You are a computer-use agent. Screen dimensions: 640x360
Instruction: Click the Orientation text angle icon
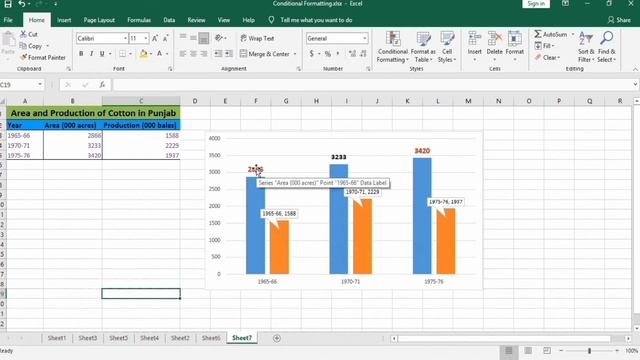click(219, 38)
